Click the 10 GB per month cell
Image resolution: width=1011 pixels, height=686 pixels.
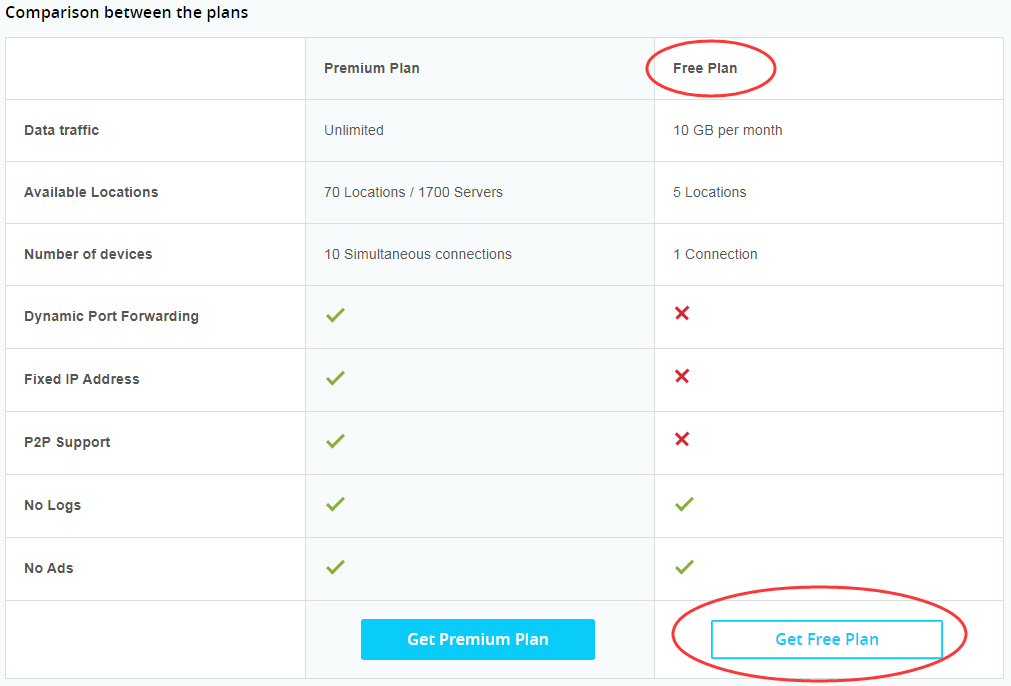pos(727,130)
